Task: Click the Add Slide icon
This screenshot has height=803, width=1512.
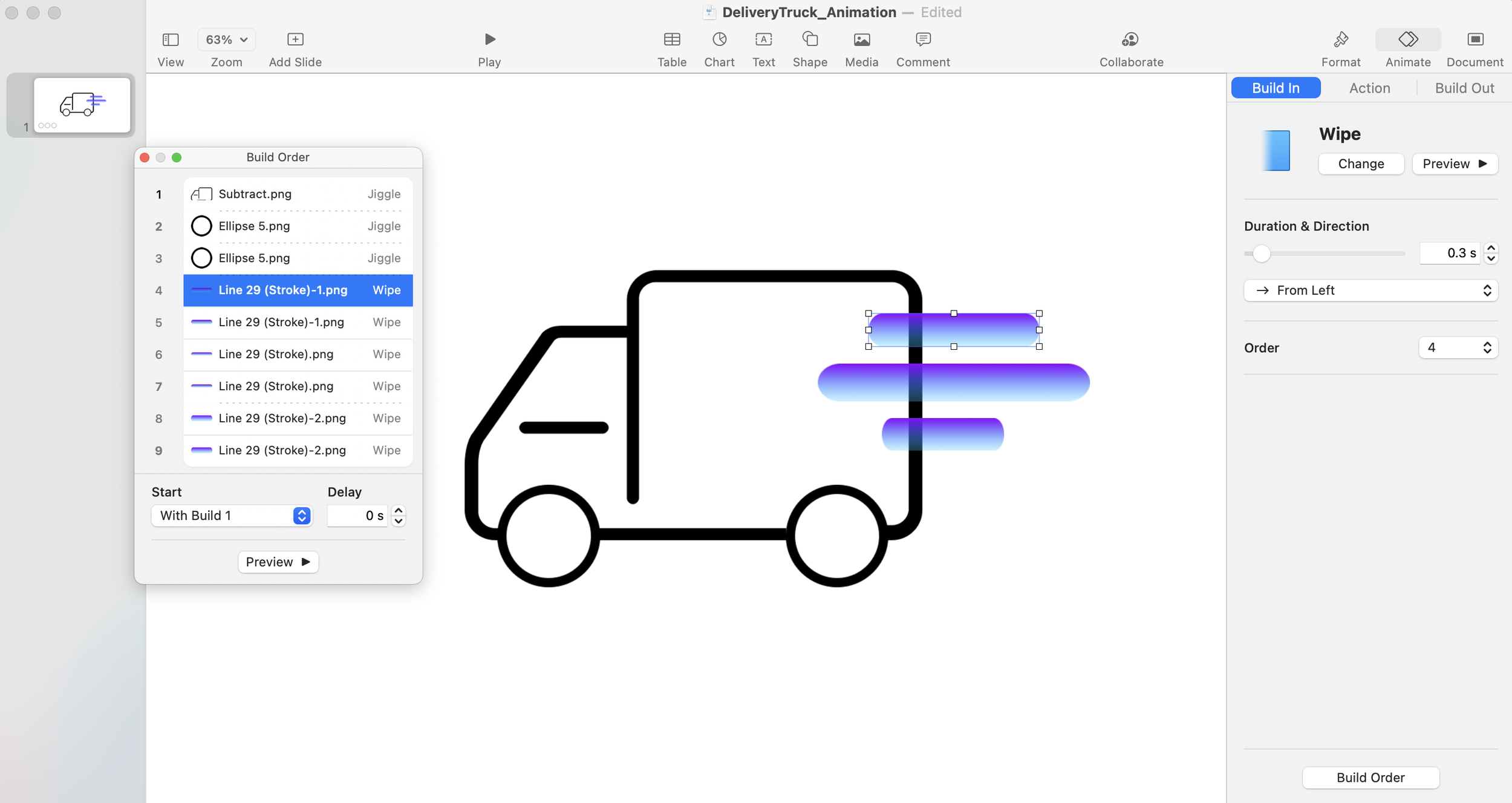Action: click(295, 39)
